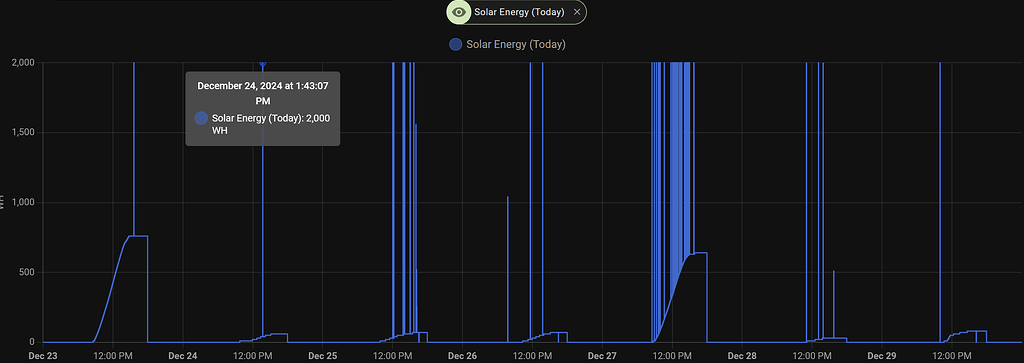Click the Dec 29 axis label
This screenshot has width=1024, height=363.
[x=882, y=356]
